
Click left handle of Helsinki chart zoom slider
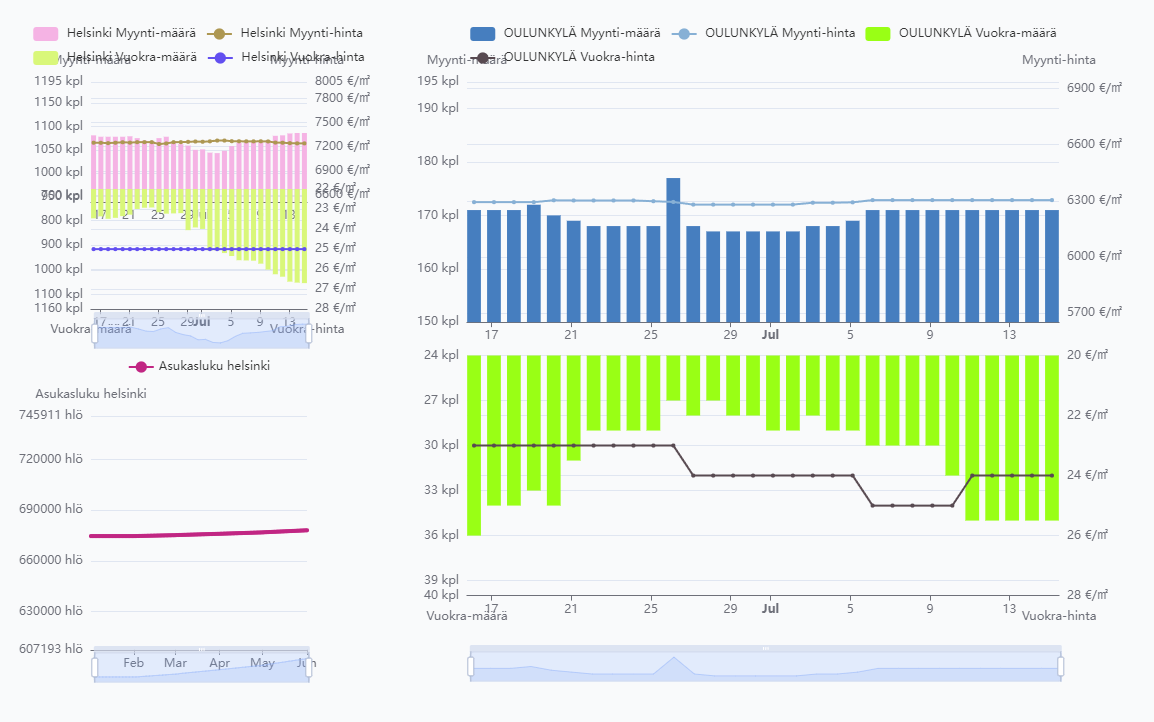click(x=95, y=333)
